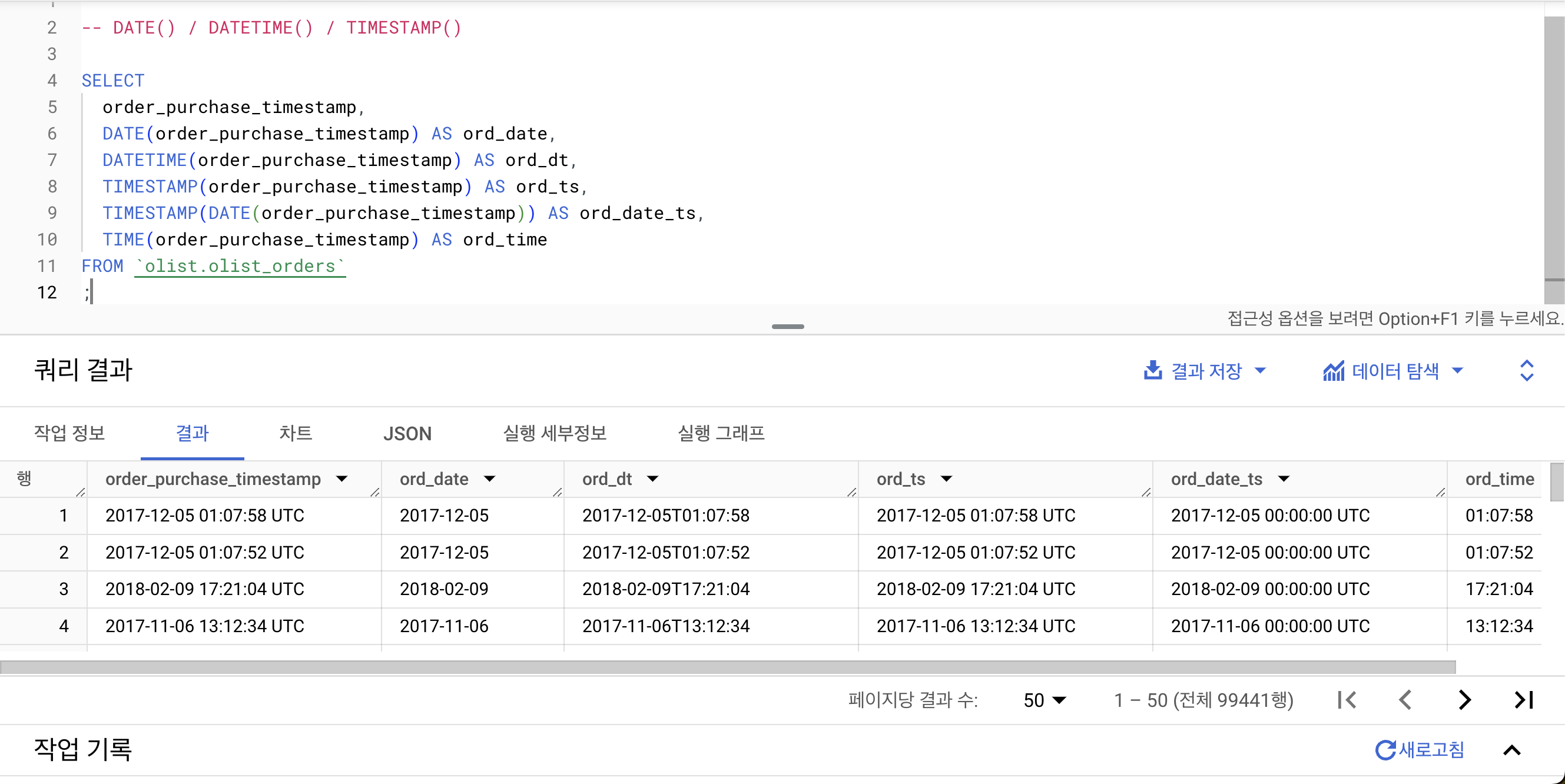Switch to the 차트 tab
This screenshot has width=1565, height=784.
(295, 434)
